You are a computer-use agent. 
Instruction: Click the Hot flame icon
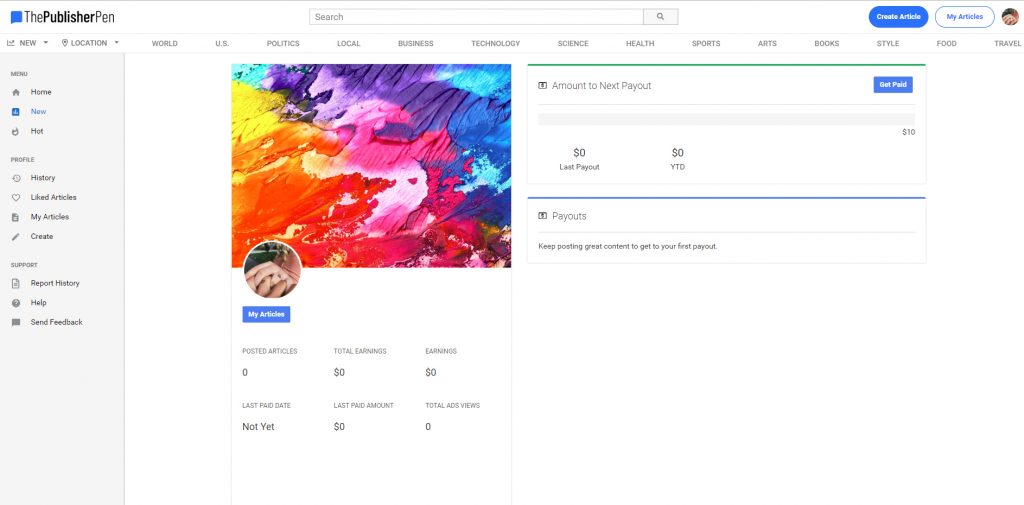[16, 131]
